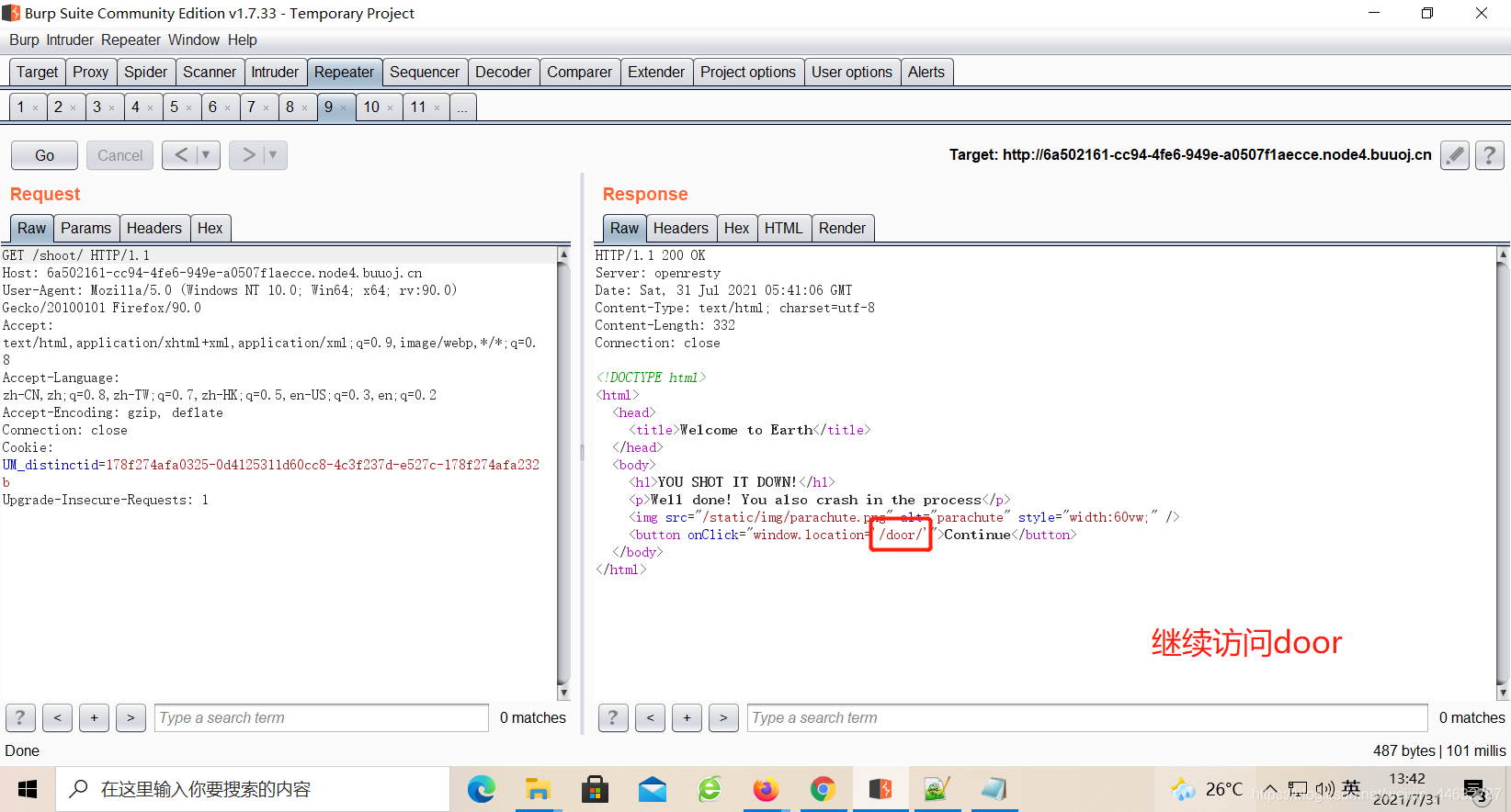The image size is (1511, 812).
Task: Go forward to next request in history
Action: tap(248, 155)
